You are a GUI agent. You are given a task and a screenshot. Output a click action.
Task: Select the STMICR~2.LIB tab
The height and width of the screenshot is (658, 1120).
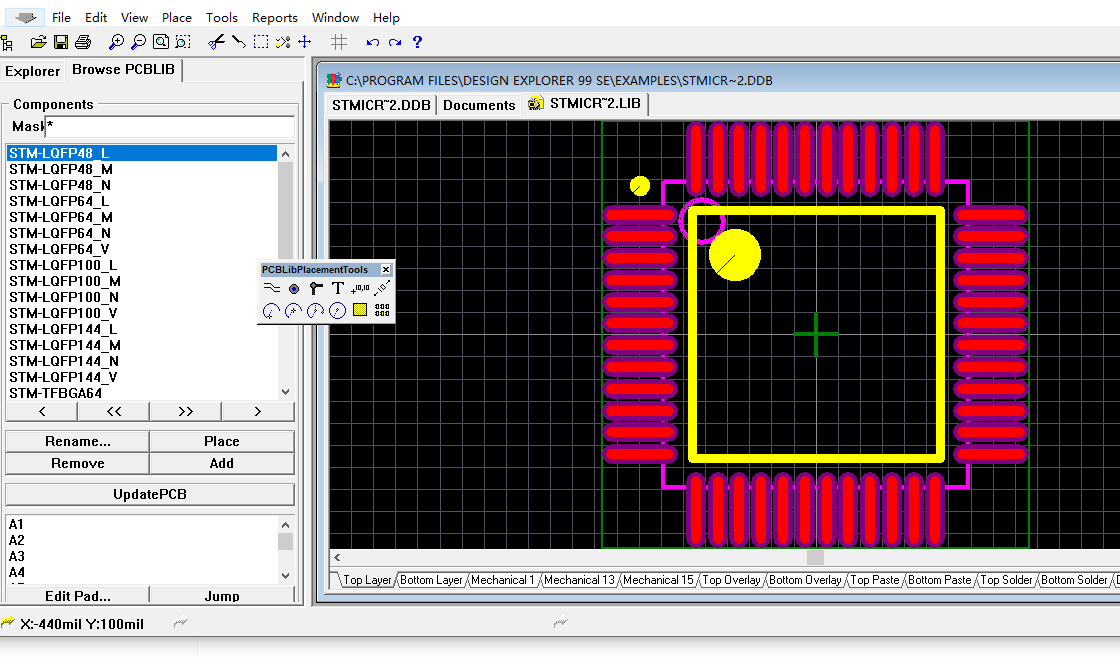(x=585, y=104)
